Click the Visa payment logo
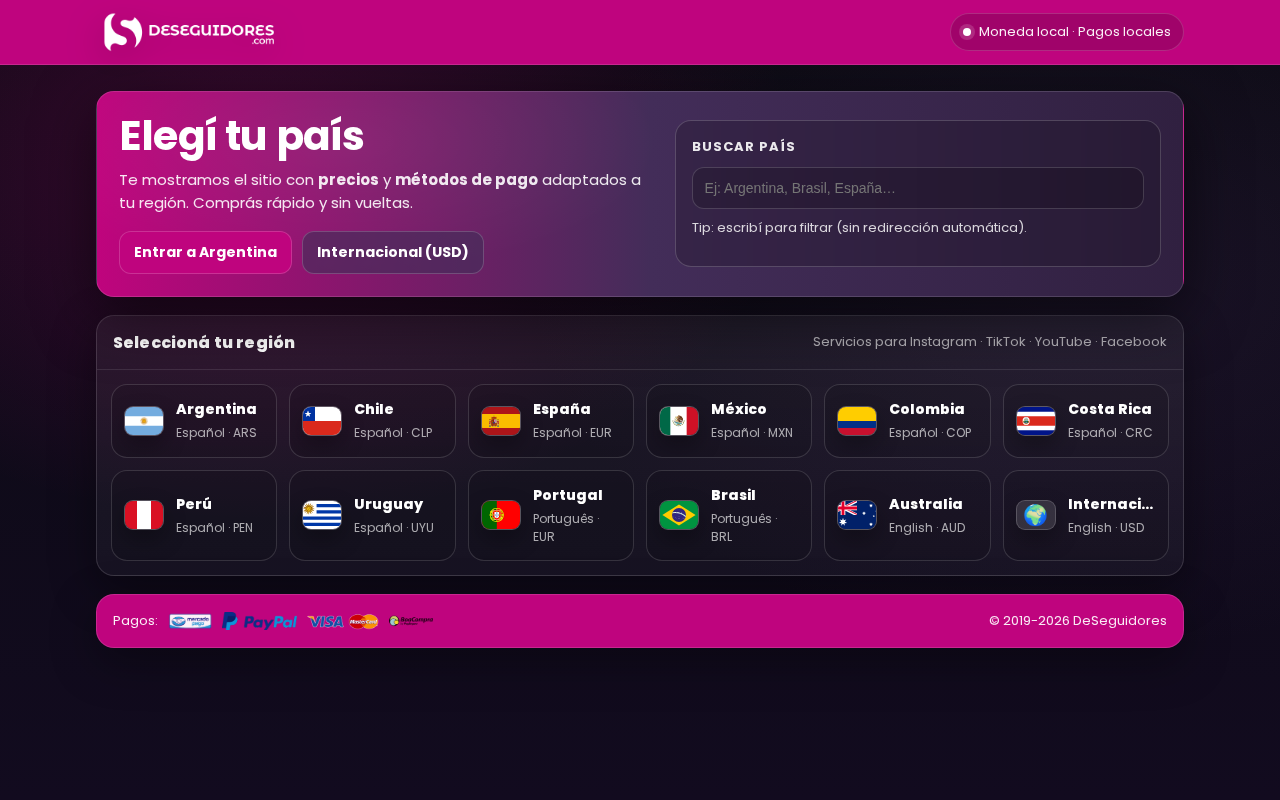The width and height of the screenshot is (1280, 800). tap(325, 621)
